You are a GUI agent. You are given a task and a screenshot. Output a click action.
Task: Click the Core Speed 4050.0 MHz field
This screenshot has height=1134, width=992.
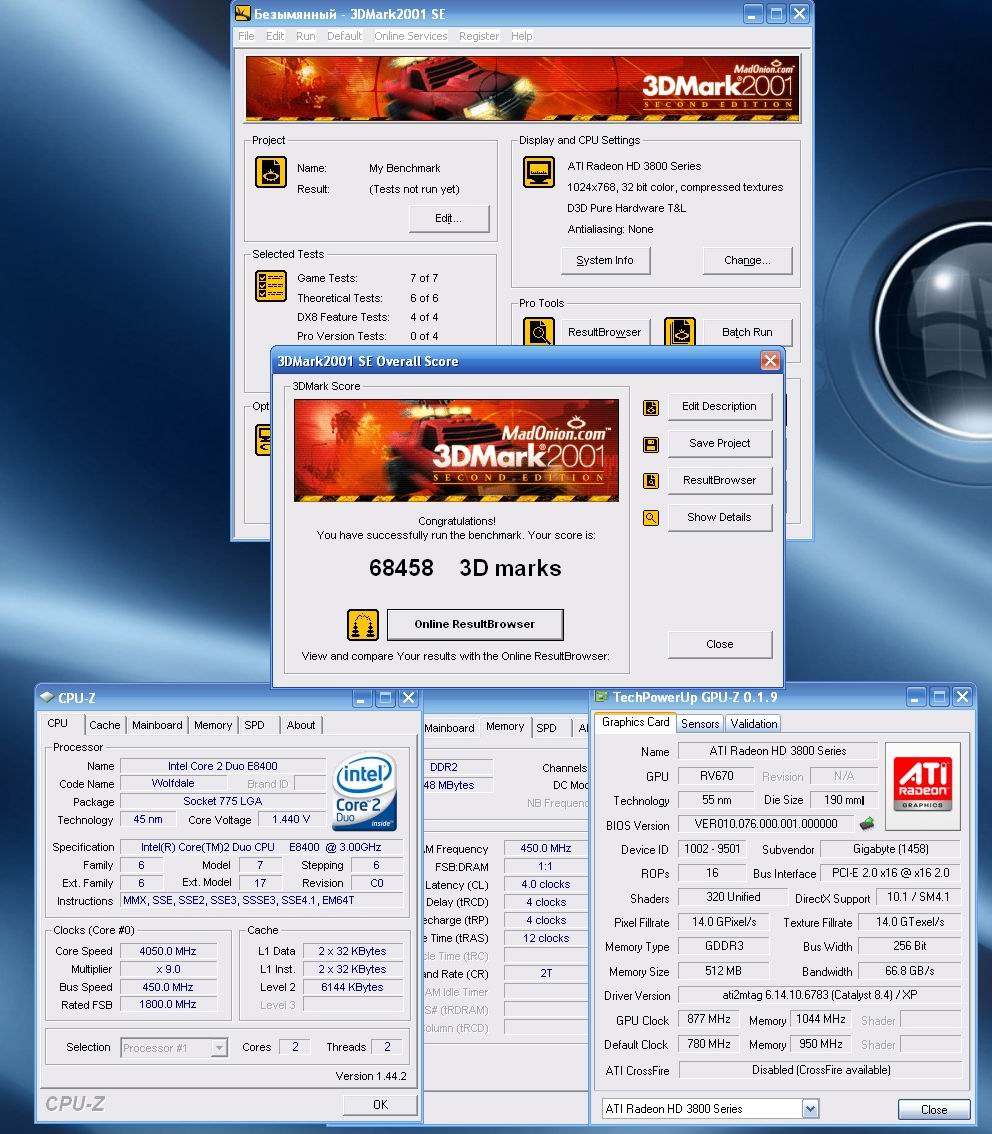168,951
